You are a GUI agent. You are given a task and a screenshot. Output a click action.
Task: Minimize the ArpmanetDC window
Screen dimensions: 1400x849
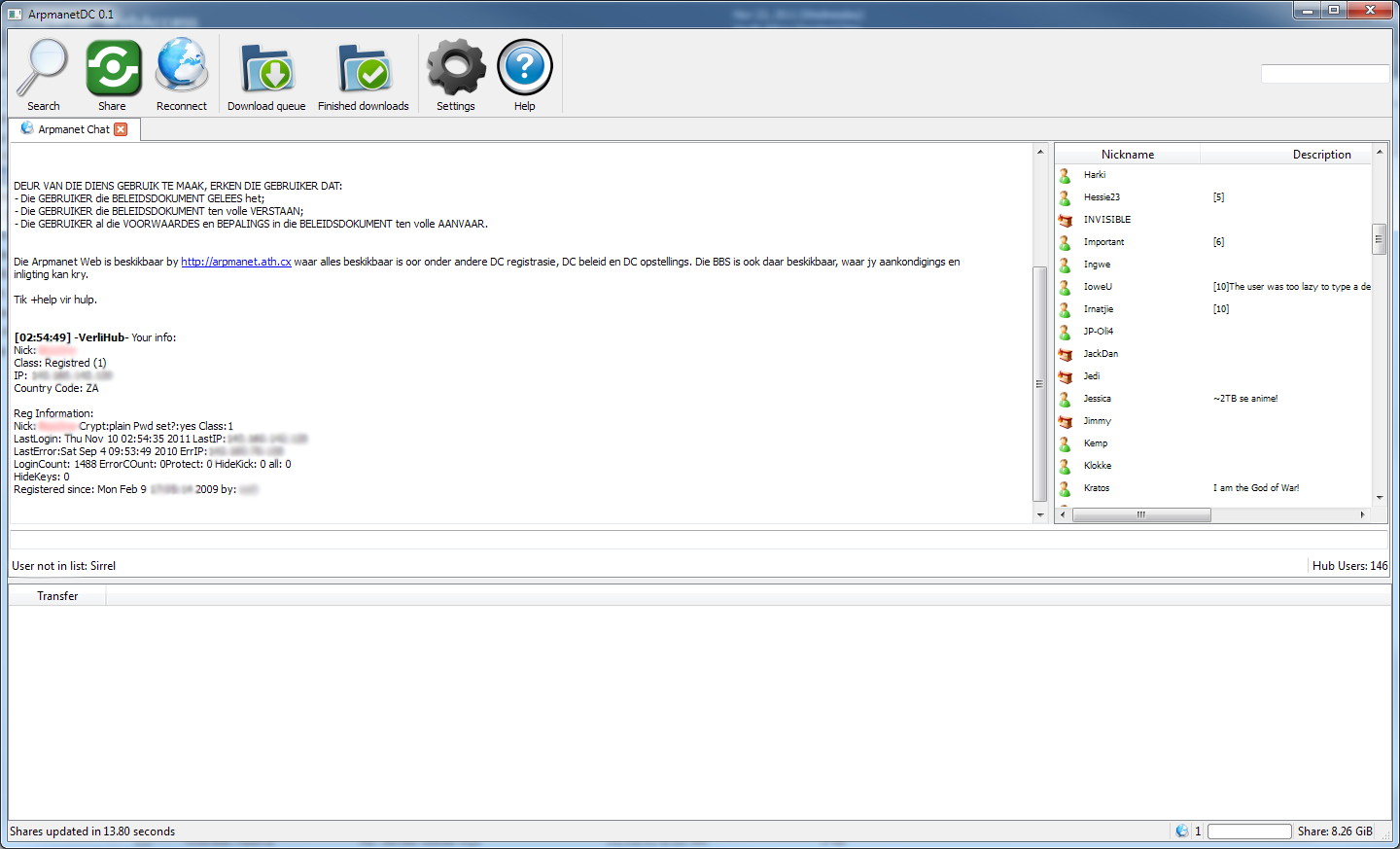coord(1307,10)
